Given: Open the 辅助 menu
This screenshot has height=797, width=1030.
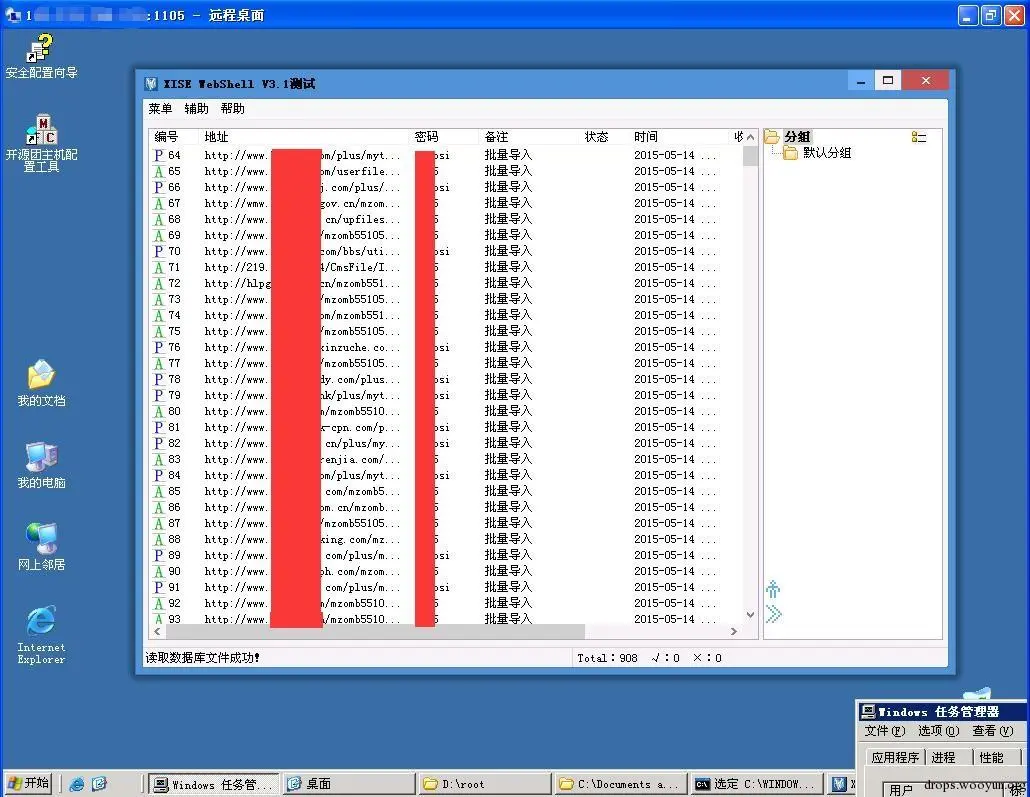Looking at the screenshot, I should [x=196, y=108].
